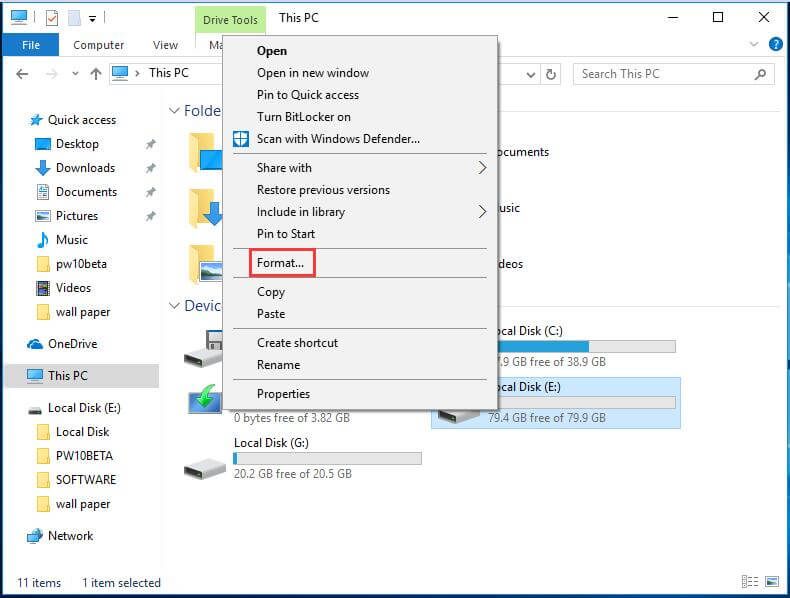This screenshot has height=598, width=790.
Task: Open pw10beta folder in Quick access
Action: click(71, 264)
